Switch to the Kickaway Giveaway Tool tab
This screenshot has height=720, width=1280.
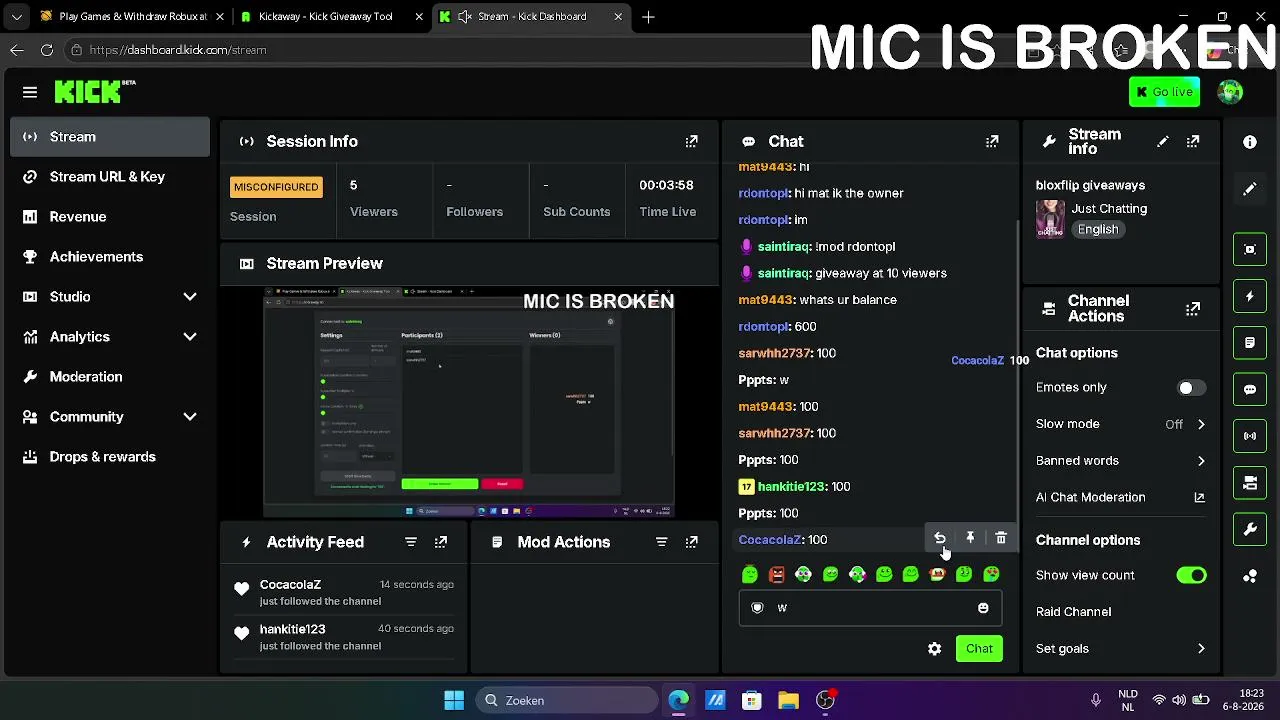pyautogui.click(x=331, y=17)
